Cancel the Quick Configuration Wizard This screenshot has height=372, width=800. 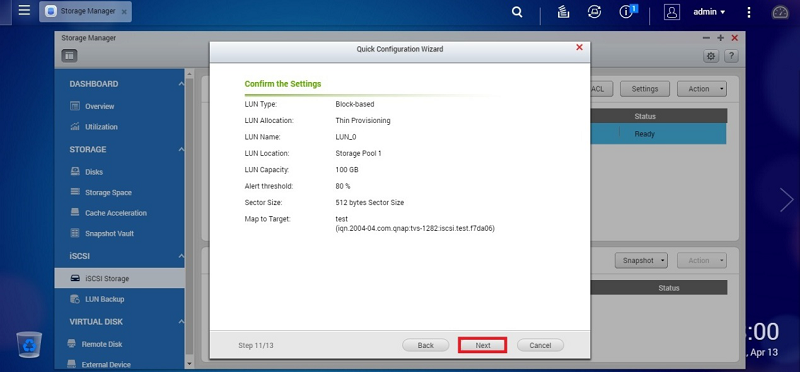point(540,345)
